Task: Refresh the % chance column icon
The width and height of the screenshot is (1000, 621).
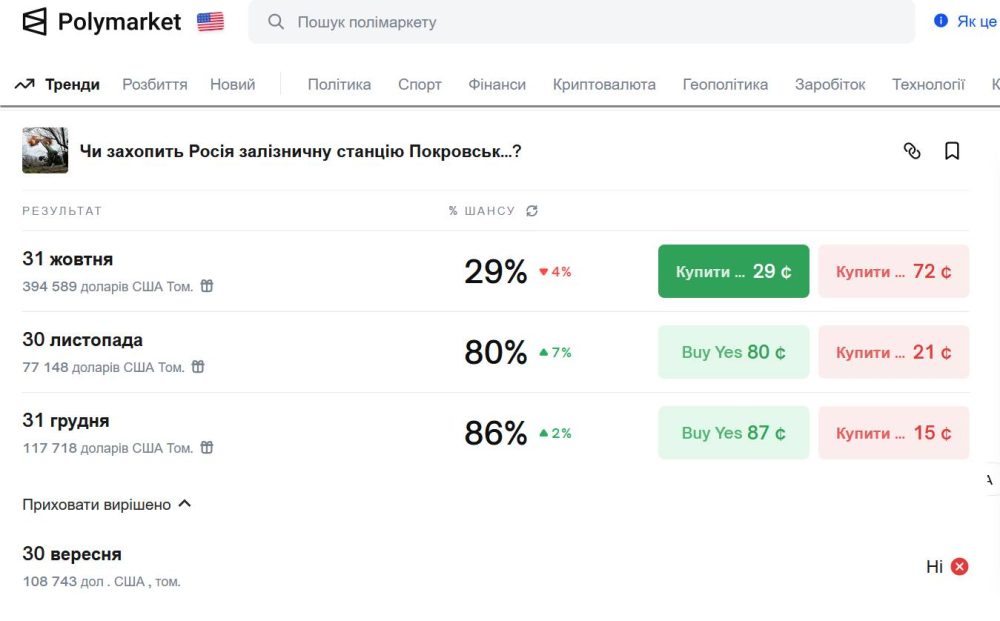Action: click(x=532, y=211)
